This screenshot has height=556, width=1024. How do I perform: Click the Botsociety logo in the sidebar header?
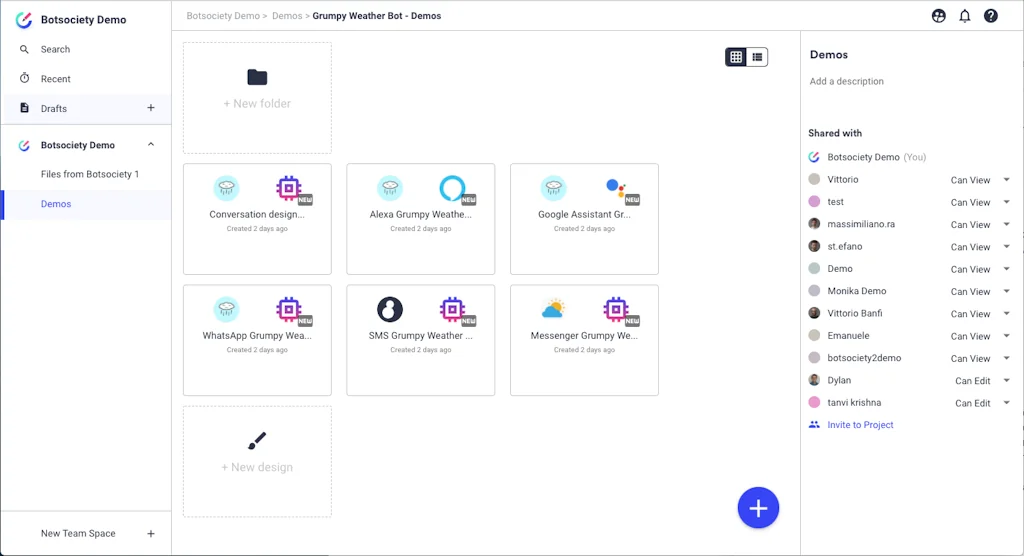click(x=24, y=20)
